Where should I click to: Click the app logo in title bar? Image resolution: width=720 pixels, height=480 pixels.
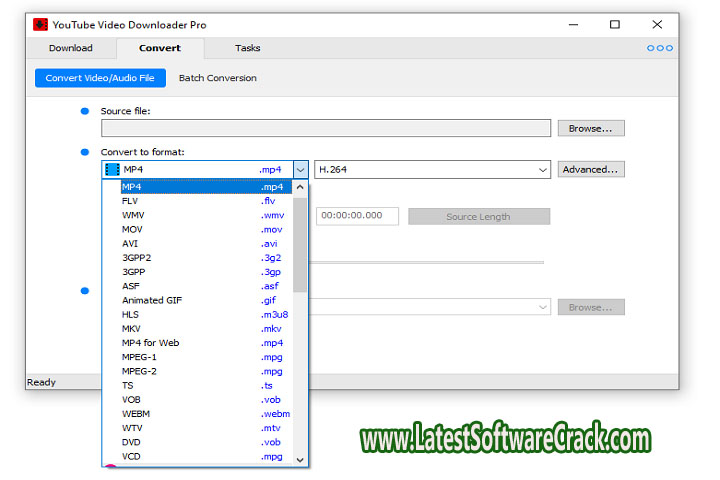41,24
